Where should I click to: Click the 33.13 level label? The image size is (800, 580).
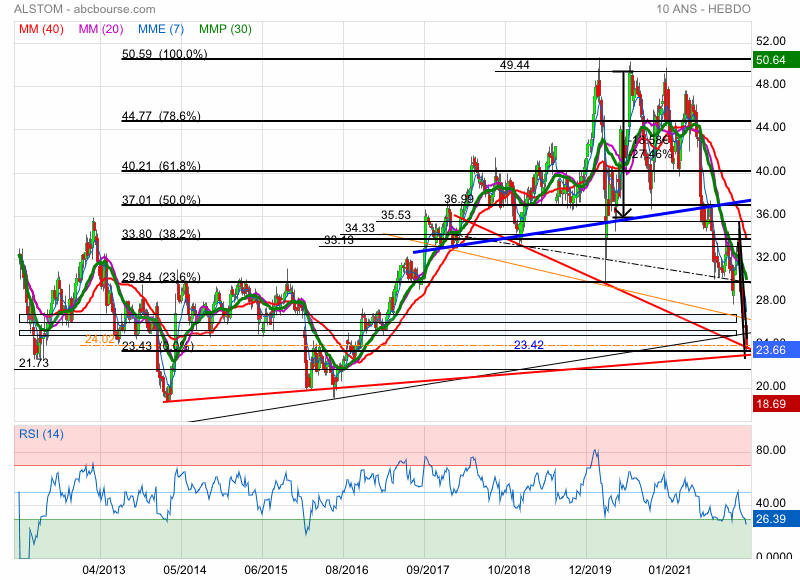tap(339, 240)
